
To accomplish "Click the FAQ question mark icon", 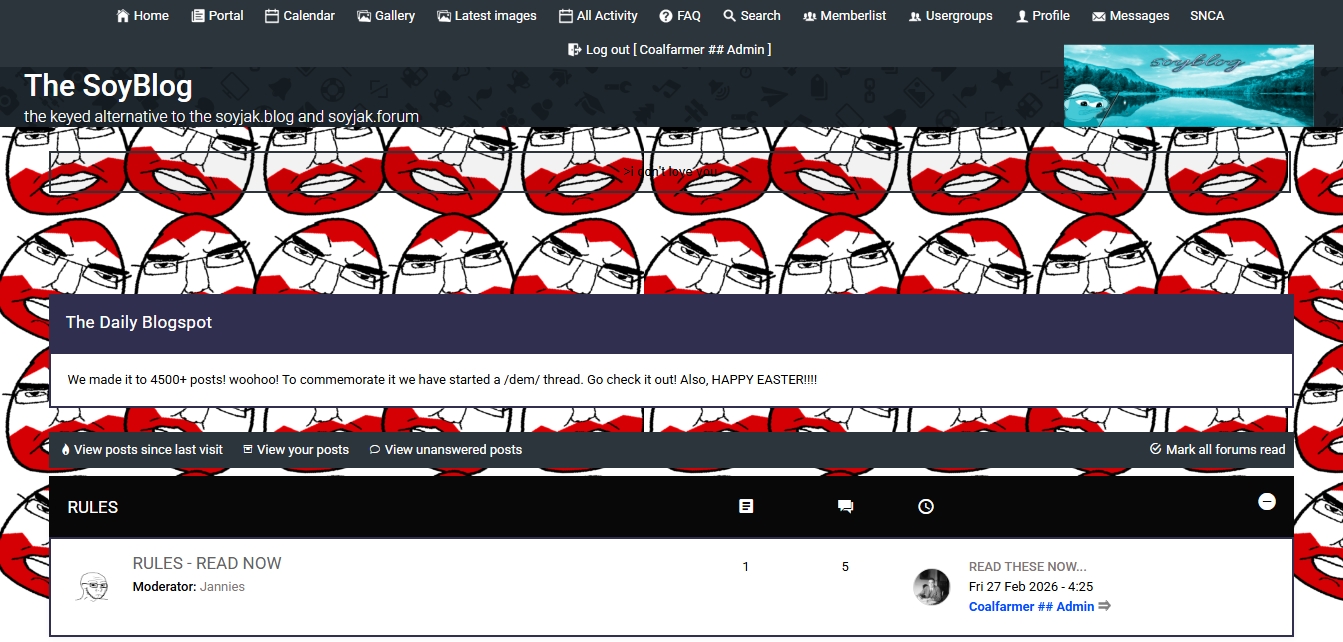I will (666, 16).
